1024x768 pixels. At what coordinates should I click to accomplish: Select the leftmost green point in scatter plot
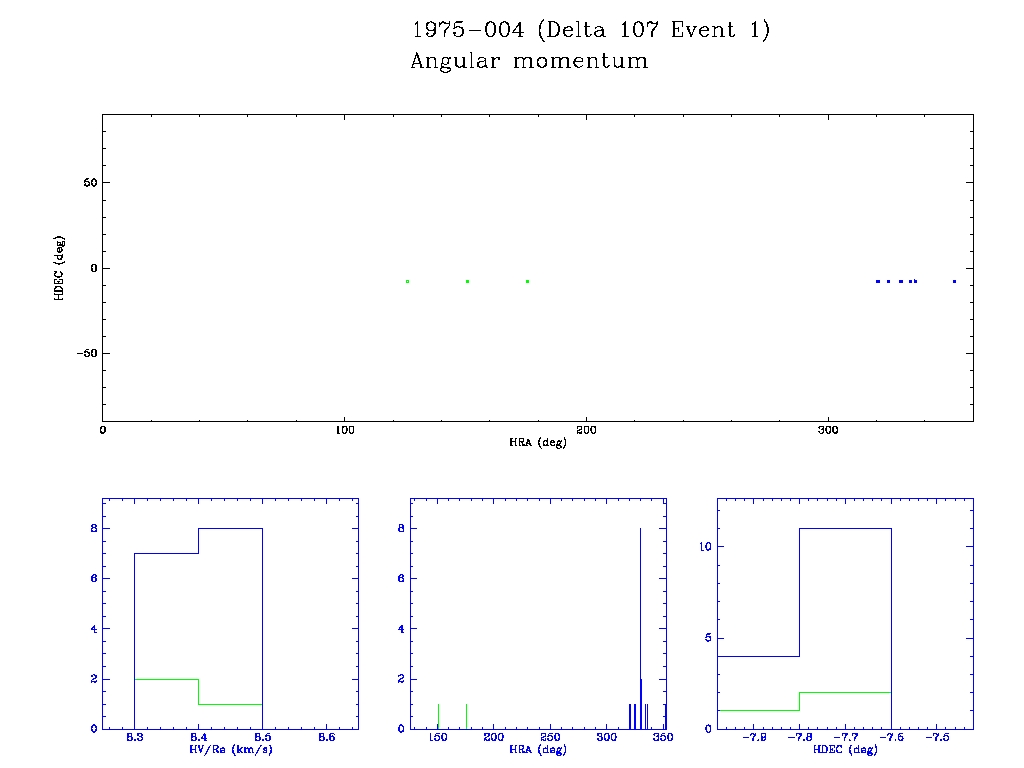pyautogui.click(x=407, y=281)
